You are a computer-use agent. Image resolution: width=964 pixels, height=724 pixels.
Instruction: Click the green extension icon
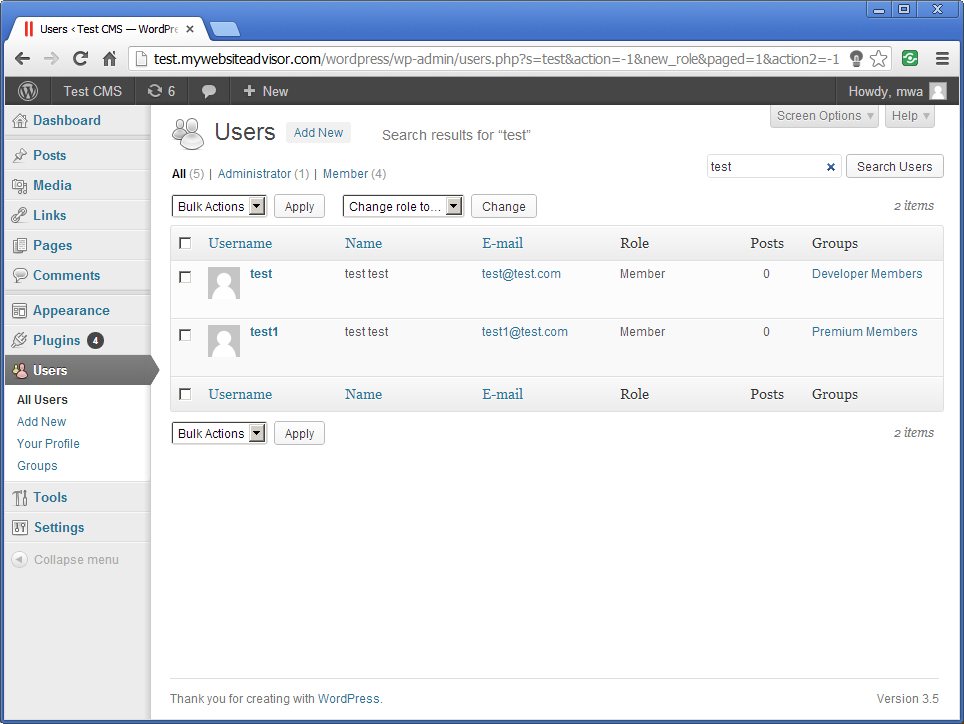(x=910, y=59)
